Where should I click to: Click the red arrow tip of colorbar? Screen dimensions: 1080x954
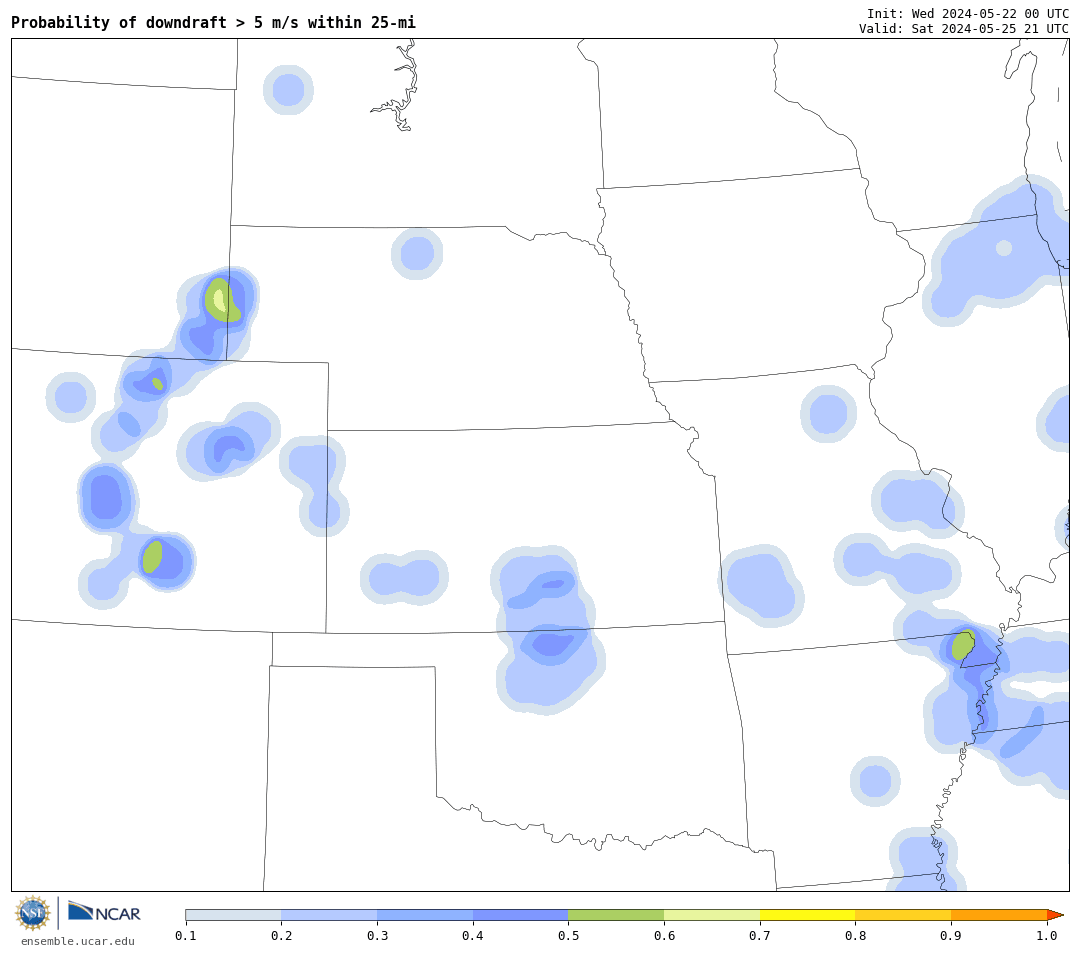click(x=1055, y=915)
